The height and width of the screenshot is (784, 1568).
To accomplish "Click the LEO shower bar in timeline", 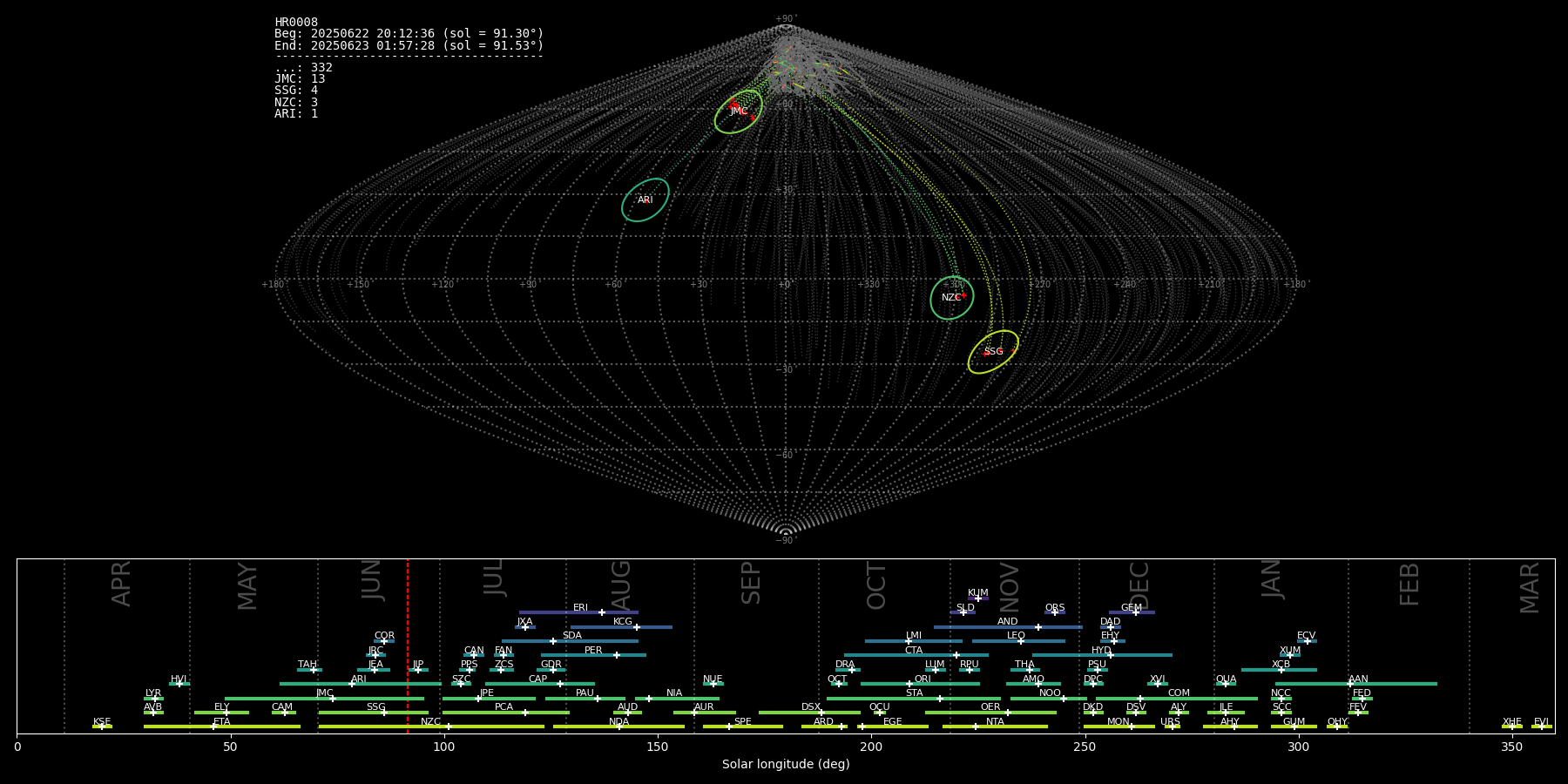I will point(1018,641).
